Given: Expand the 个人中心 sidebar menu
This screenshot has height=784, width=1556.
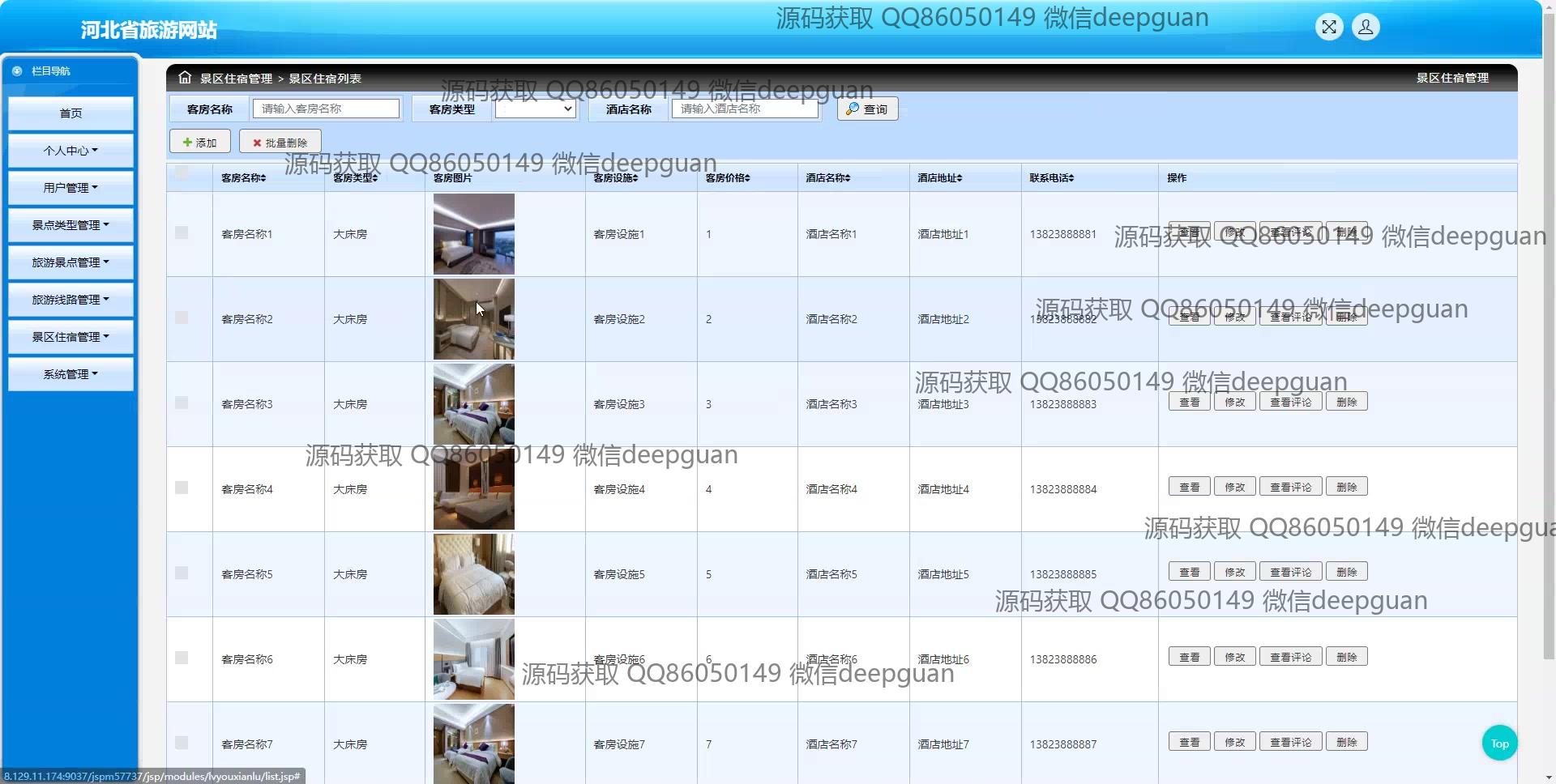Looking at the screenshot, I should (71, 151).
